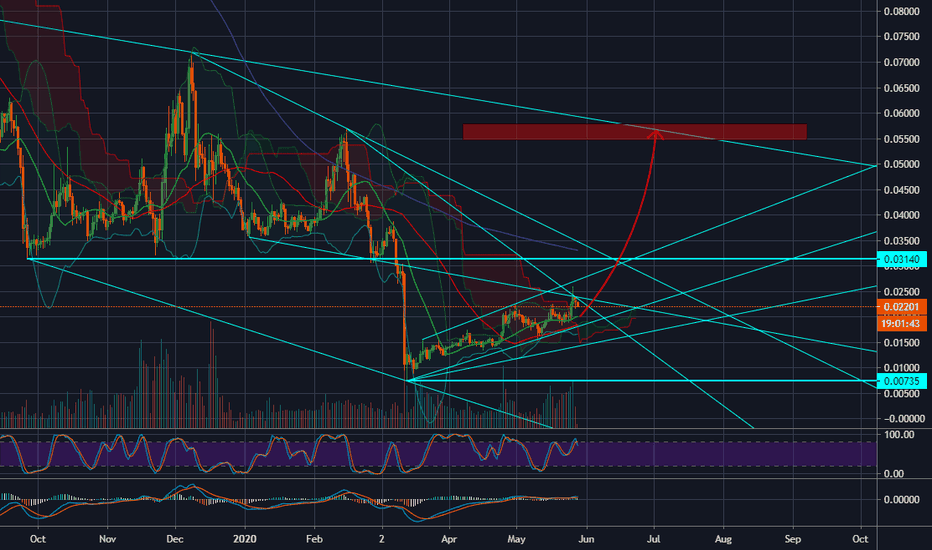Click the 0.00735 support price tag

tap(902, 381)
